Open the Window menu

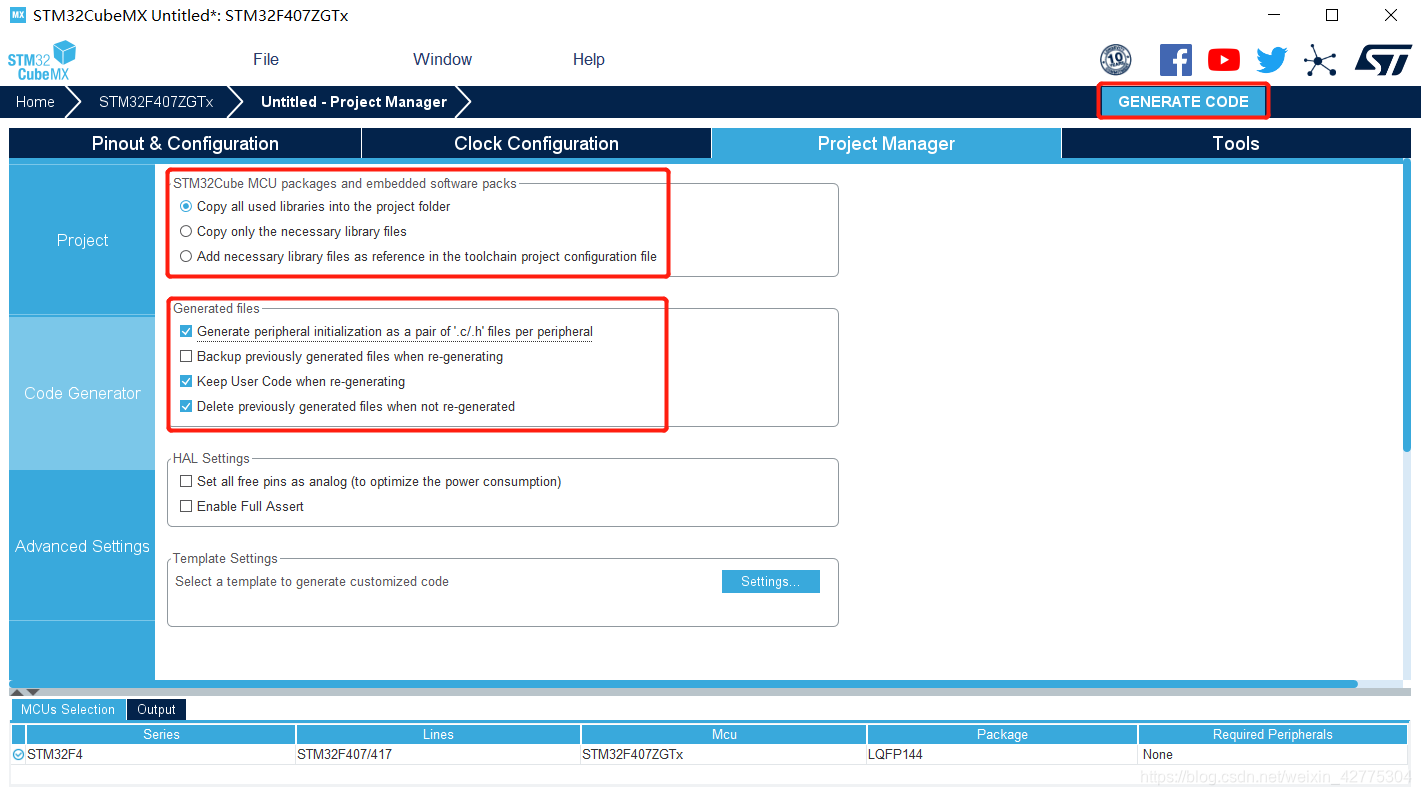442,60
